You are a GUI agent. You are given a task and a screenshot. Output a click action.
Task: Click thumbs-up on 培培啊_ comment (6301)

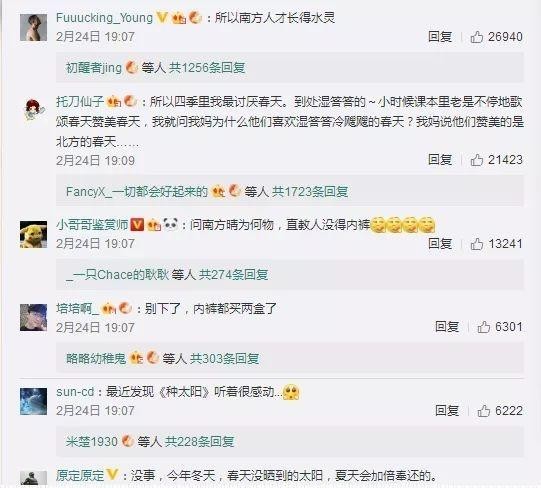tap(484, 327)
